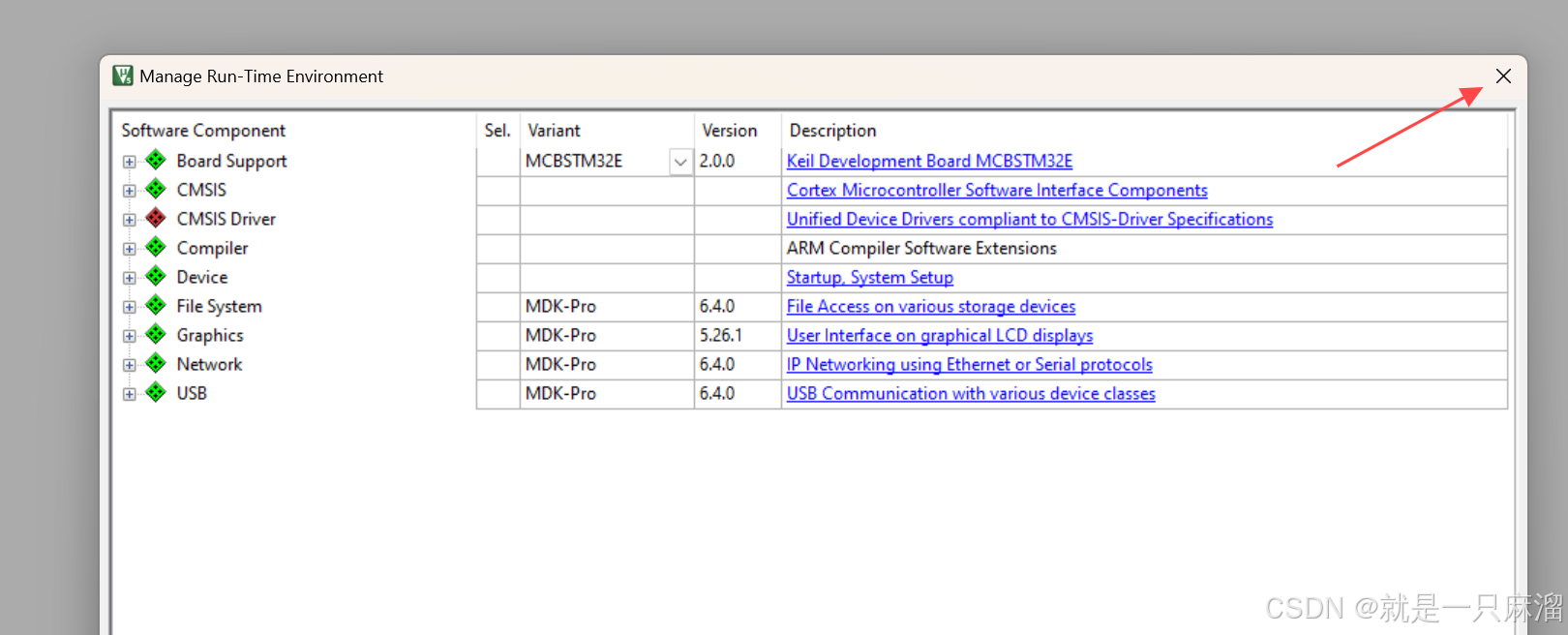Expand the File System tree node
The width and height of the screenshot is (1568, 635).
[129, 307]
